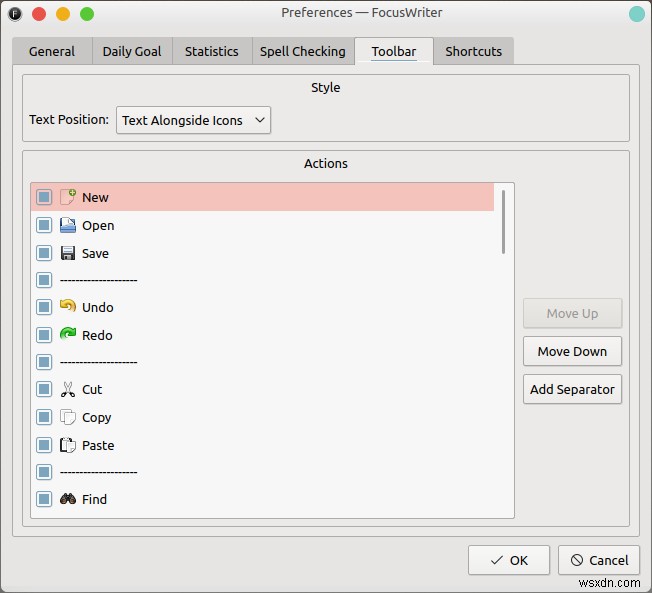
Task: Toggle the Undo action checkbox
Action: coord(44,307)
